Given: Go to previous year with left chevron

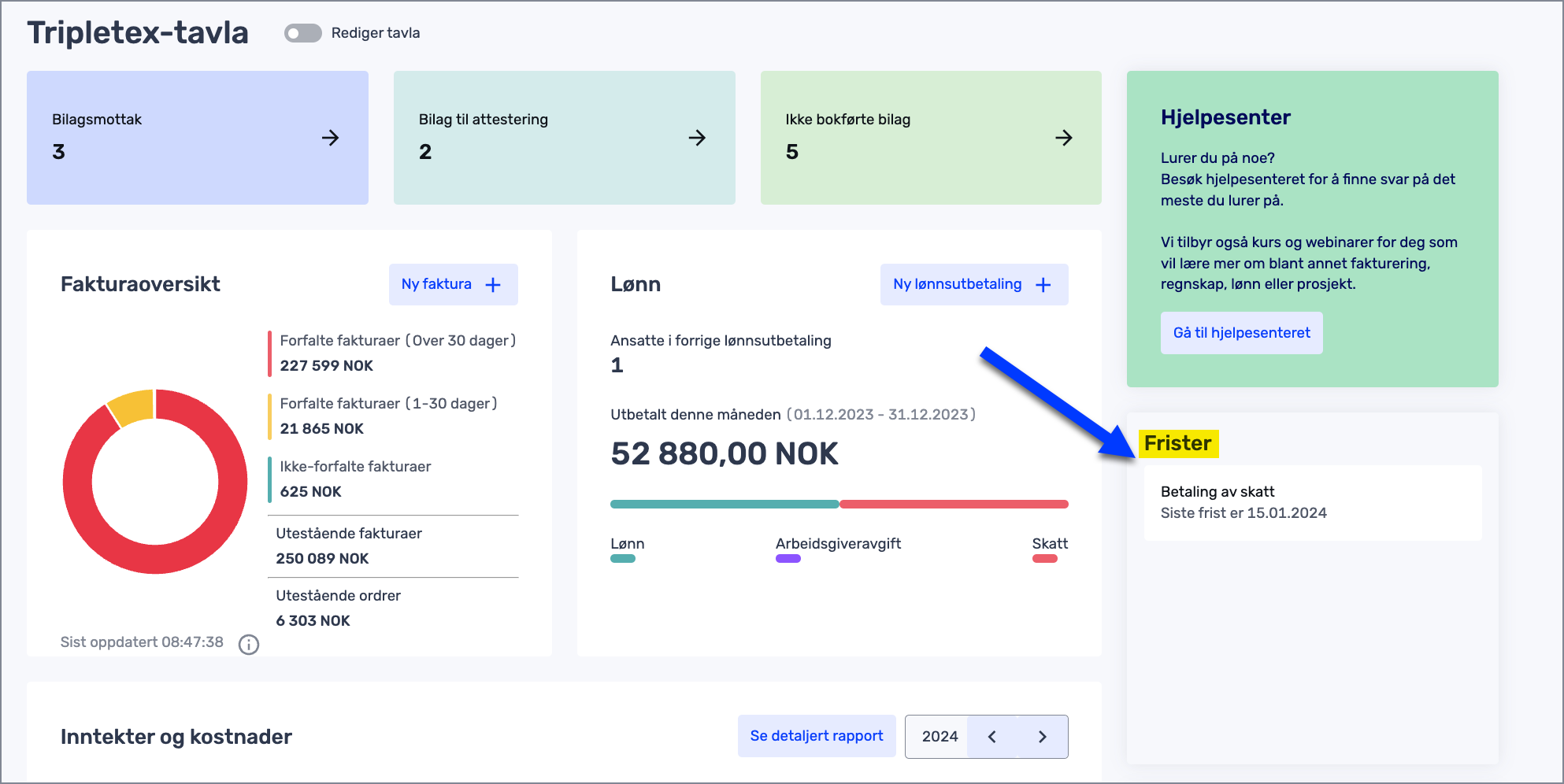Looking at the screenshot, I should point(992,737).
